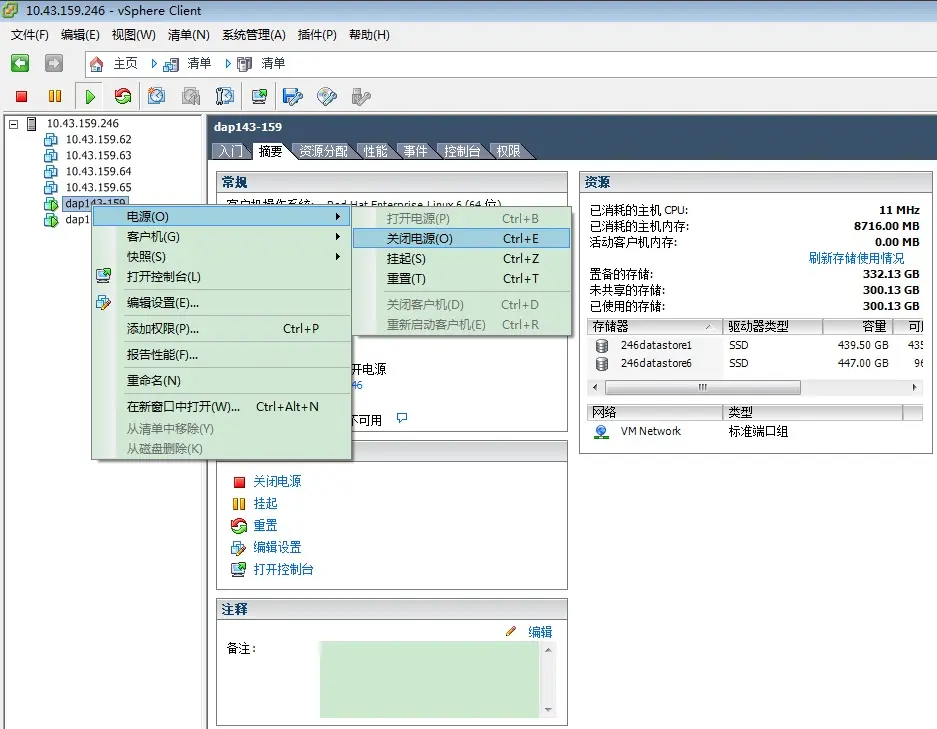This screenshot has height=729, width=937.
Task: Click the orange 挂起 icon in commands panel
Action: pos(239,504)
